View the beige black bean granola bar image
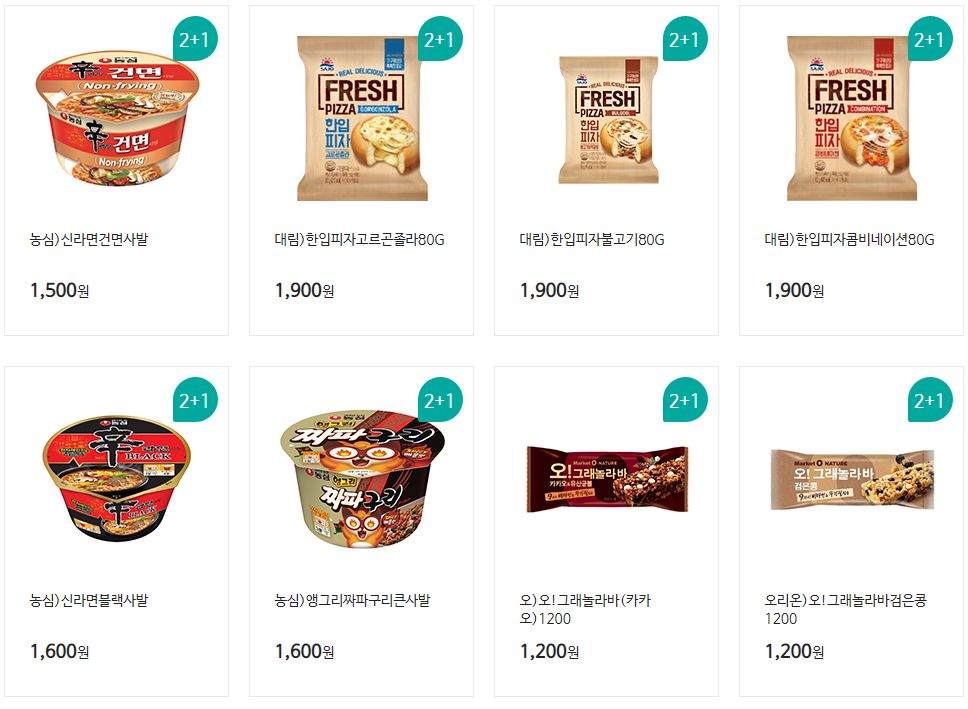The height and width of the screenshot is (709, 968). (x=852, y=479)
